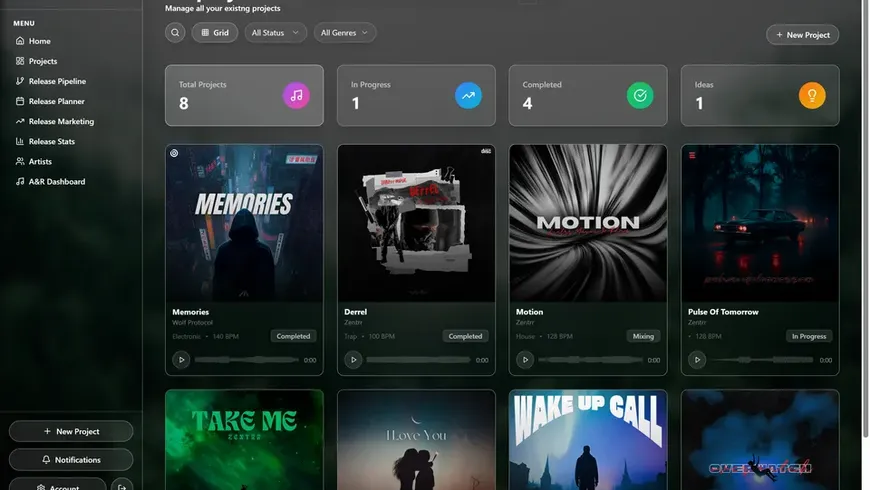Click the In Progress trend arrow icon
The height and width of the screenshot is (490, 870).
pyautogui.click(x=468, y=95)
